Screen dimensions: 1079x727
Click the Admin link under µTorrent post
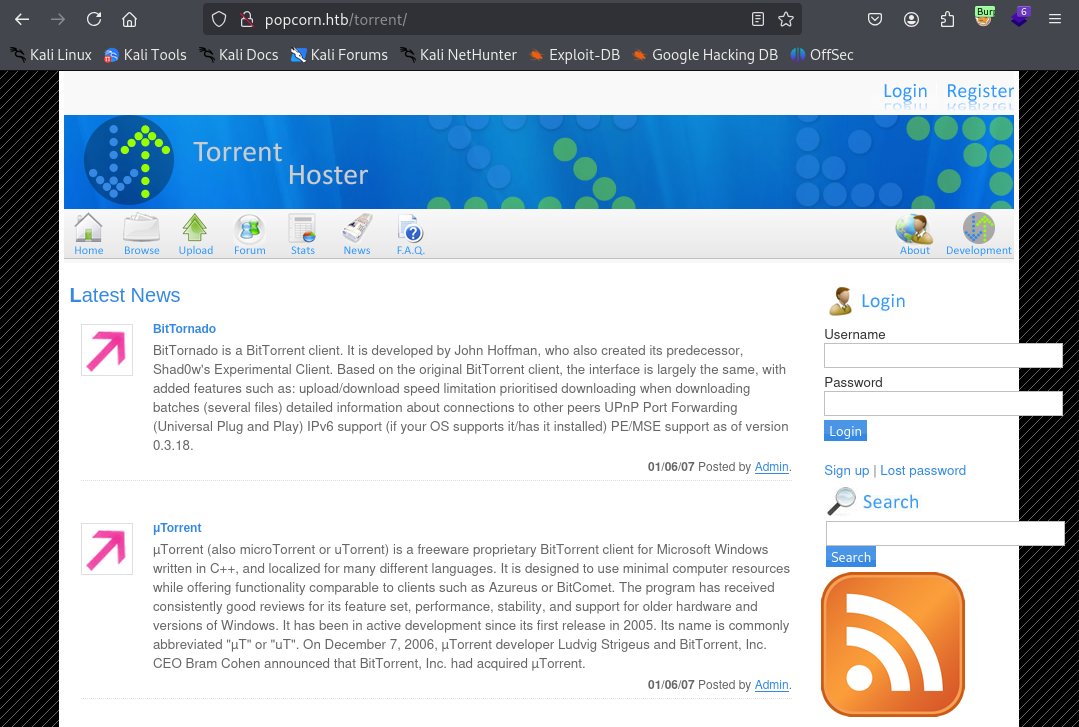[x=771, y=685]
